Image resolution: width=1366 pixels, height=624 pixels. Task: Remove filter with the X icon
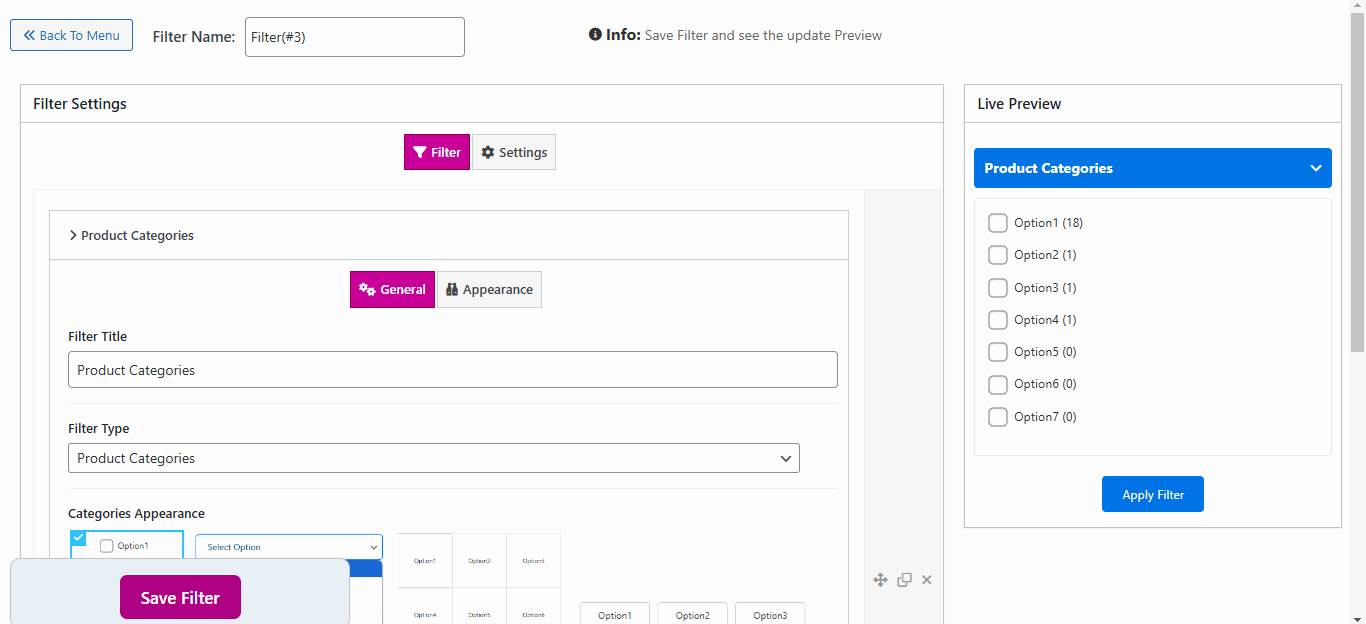click(927, 580)
